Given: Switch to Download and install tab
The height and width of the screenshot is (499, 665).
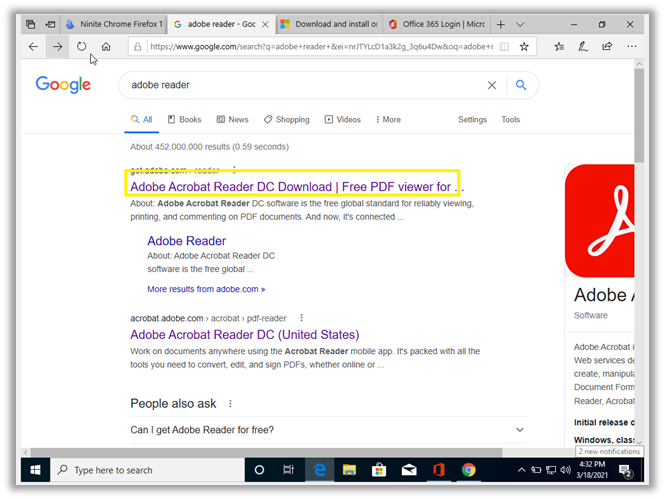Looking at the screenshot, I should (329, 24).
